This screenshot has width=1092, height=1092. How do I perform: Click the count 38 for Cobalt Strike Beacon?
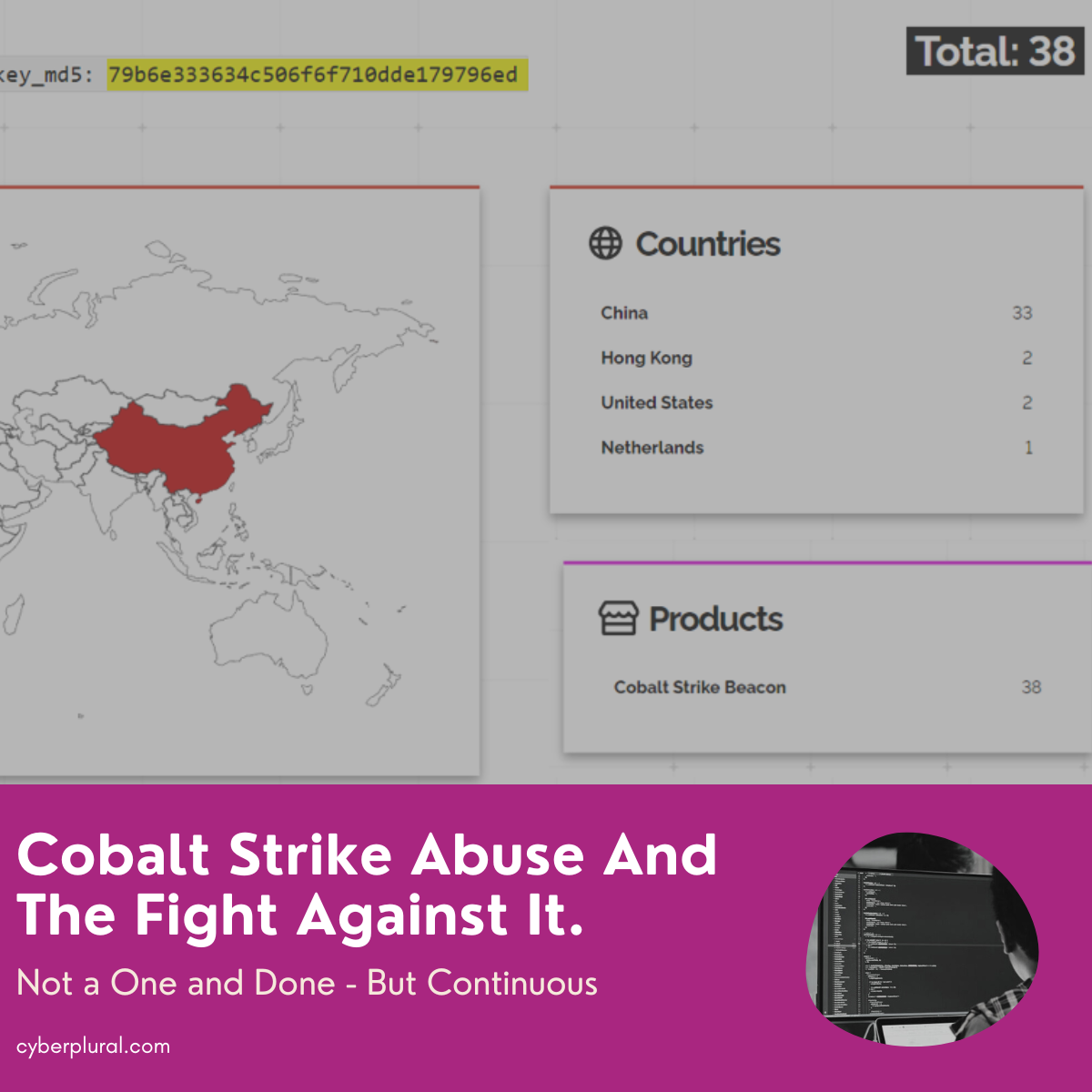(1031, 687)
